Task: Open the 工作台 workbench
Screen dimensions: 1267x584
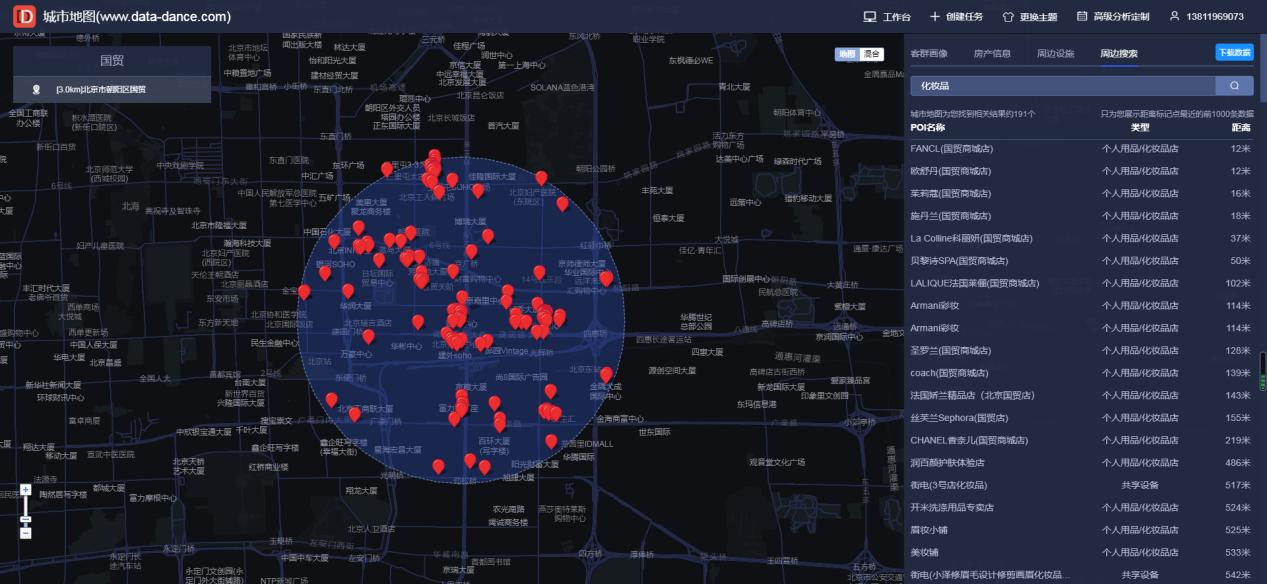Action: click(897, 17)
